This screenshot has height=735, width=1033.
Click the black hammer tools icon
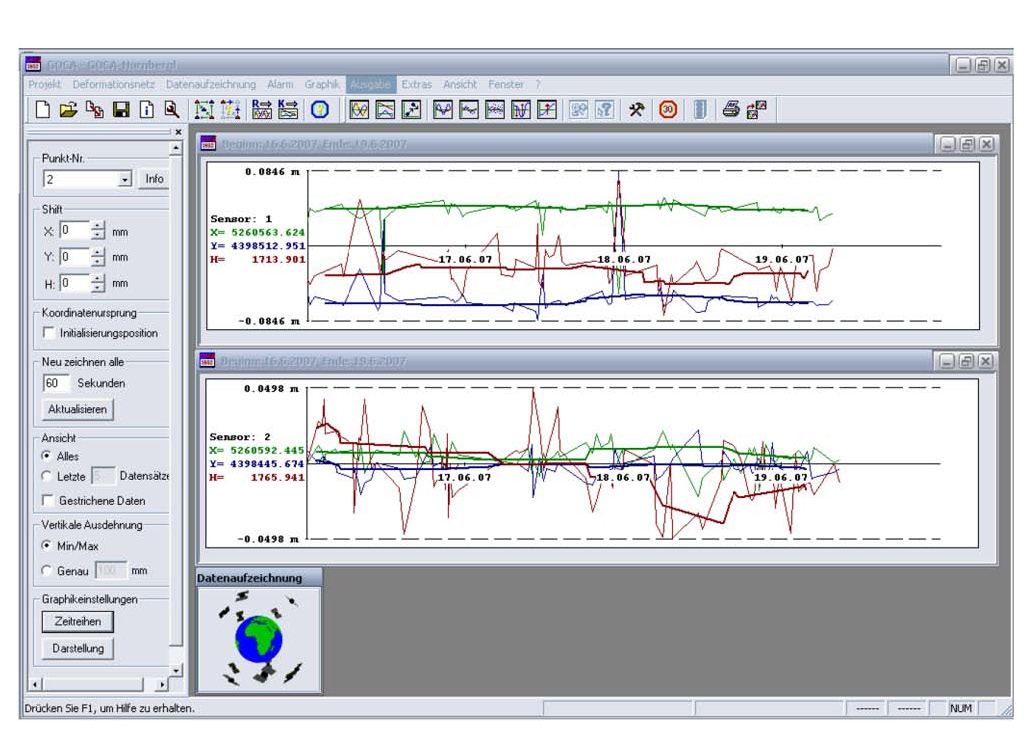(x=636, y=110)
